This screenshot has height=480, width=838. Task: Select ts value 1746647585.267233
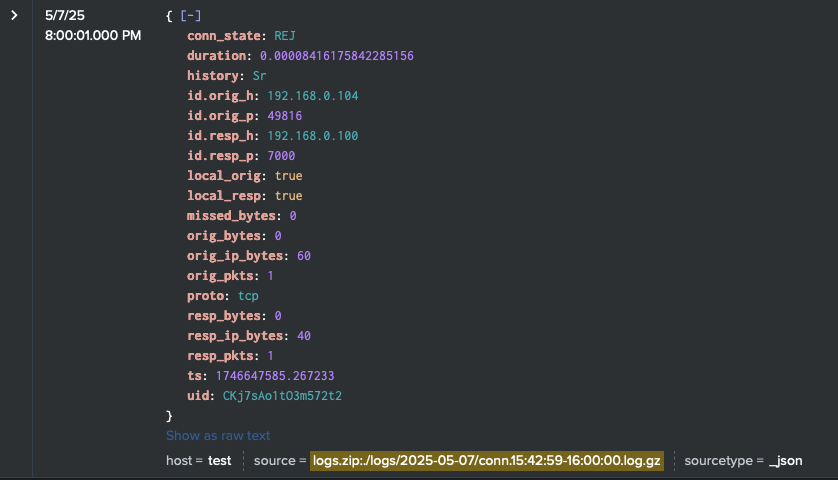click(275, 376)
